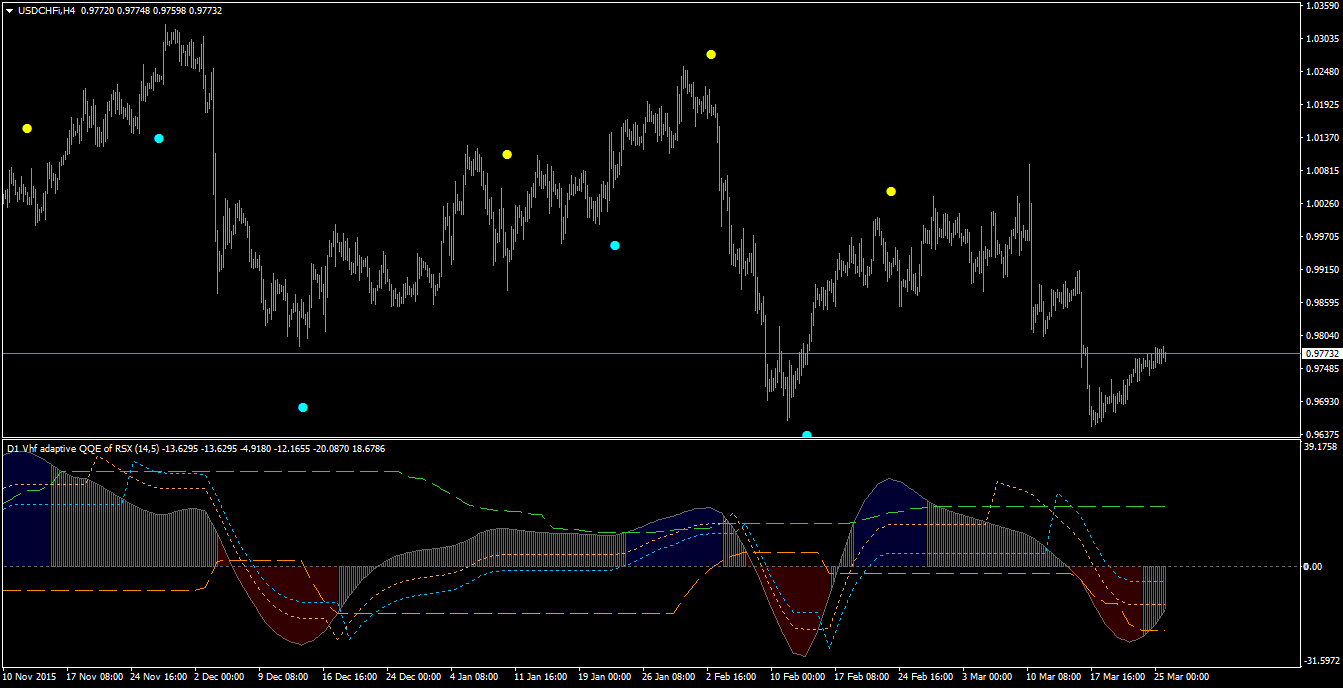The width and height of the screenshot is (1343, 688).
Task: Click the 1.01925 price axis label
Action: pos(1323,104)
